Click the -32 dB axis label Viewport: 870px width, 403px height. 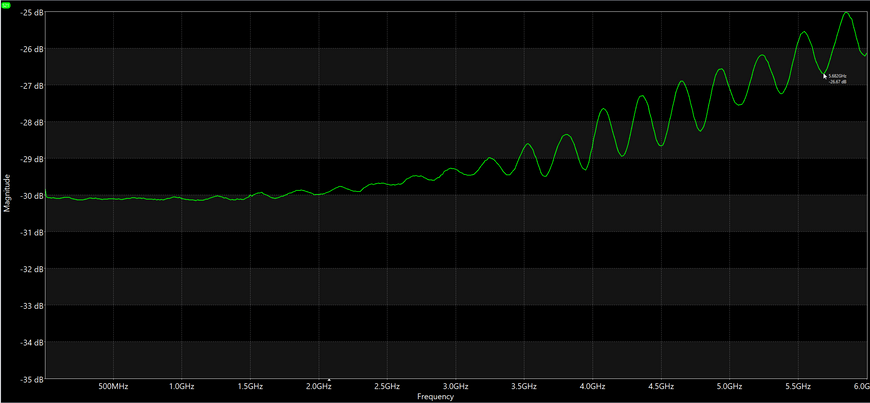click(32, 269)
